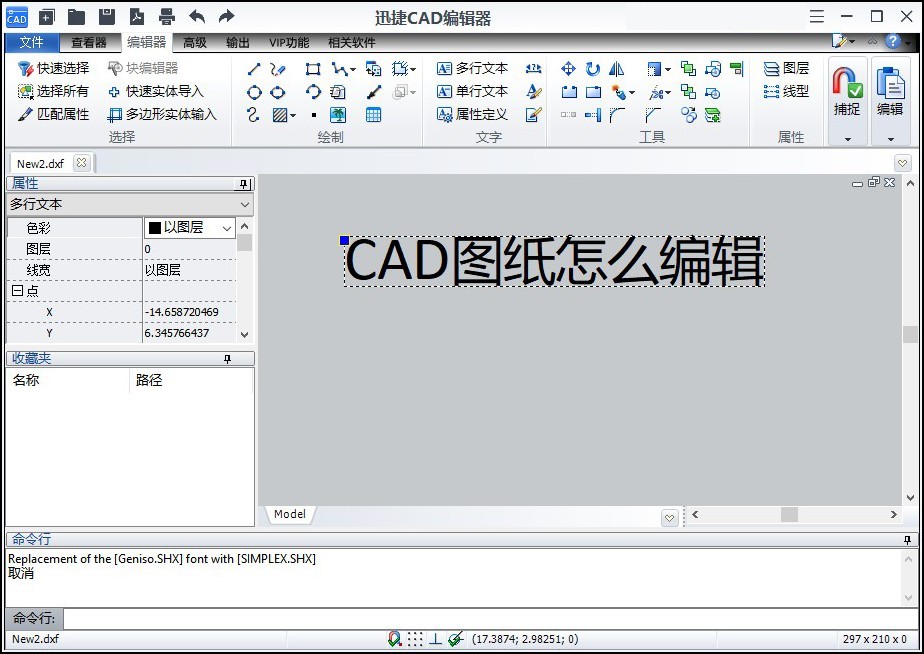Click the 选择所有 select all button
924x654 pixels.
[55, 91]
